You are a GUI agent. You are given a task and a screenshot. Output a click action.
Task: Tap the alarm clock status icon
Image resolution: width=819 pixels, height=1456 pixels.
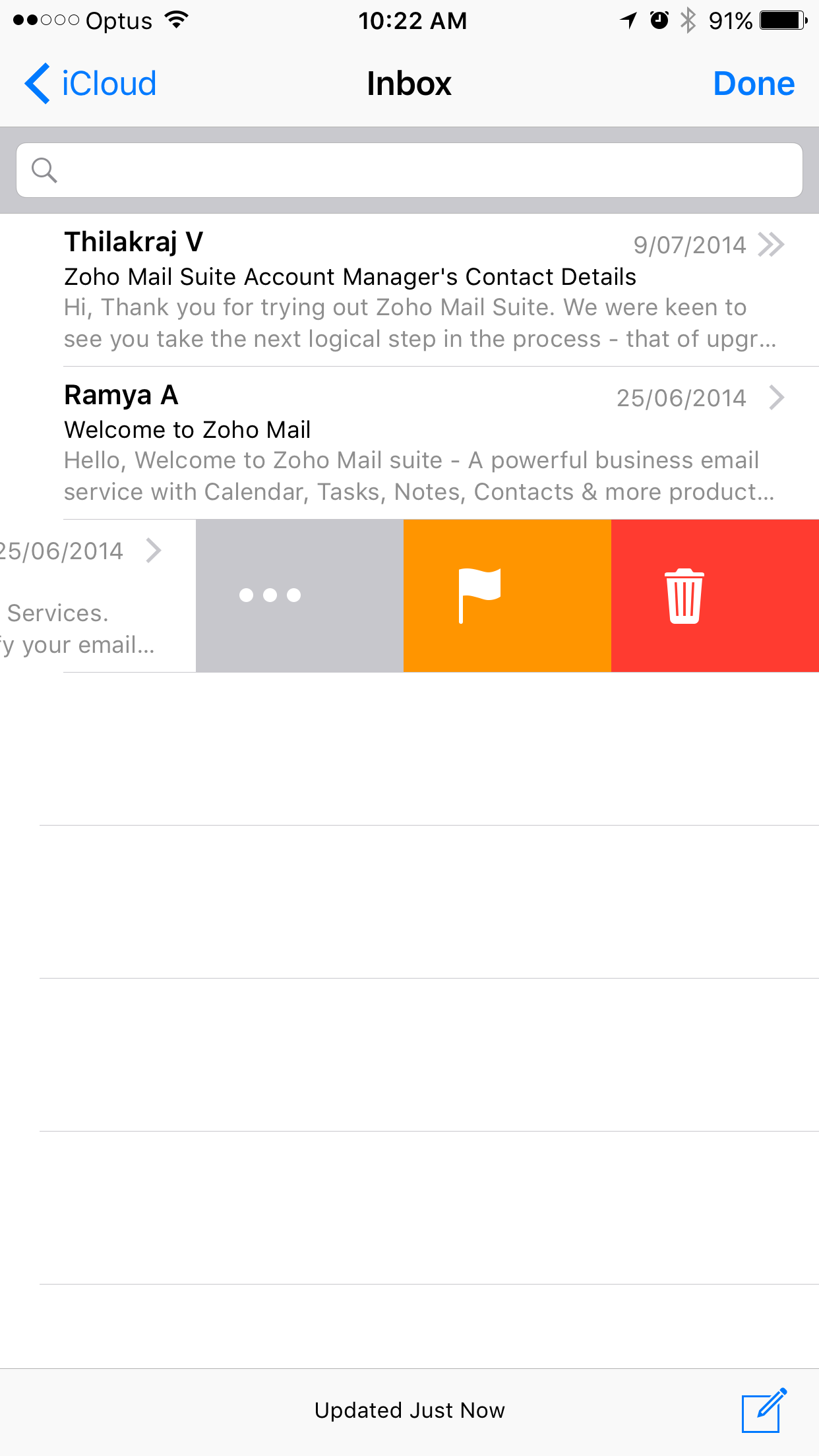click(x=659, y=20)
